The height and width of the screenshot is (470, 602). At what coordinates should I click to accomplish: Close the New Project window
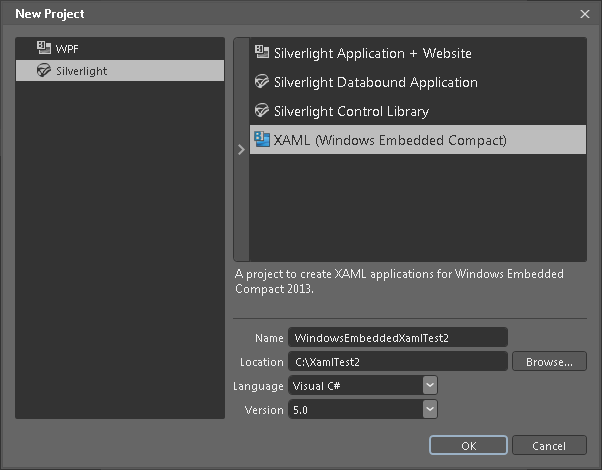(x=585, y=14)
